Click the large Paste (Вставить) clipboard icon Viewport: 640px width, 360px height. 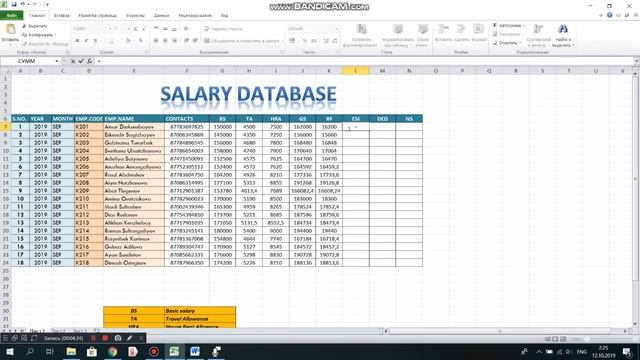point(10,29)
